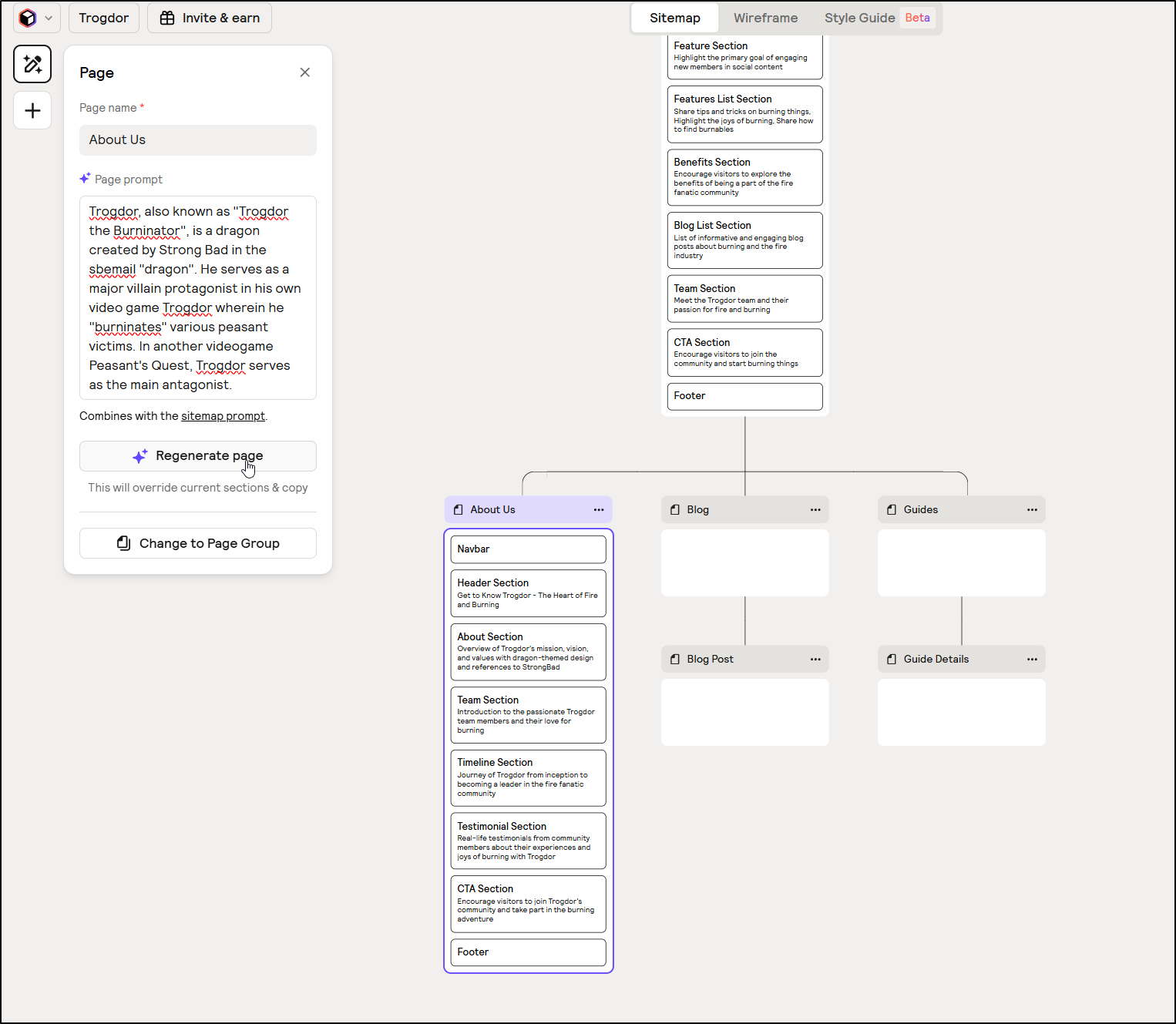Screen dimensions: 1176x1024
Task: Select the Testimonial Section card
Action: coord(529,841)
